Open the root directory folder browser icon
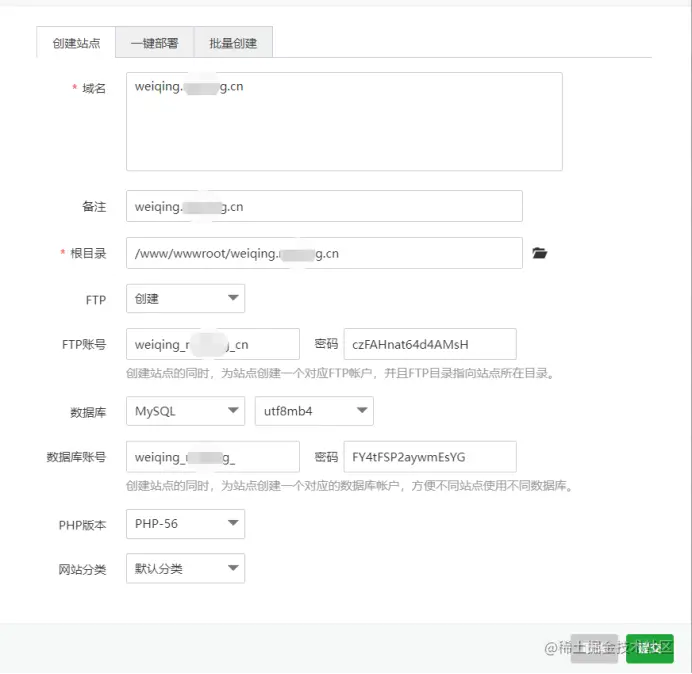Viewport: 692px width, 674px height. pos(539,253)
